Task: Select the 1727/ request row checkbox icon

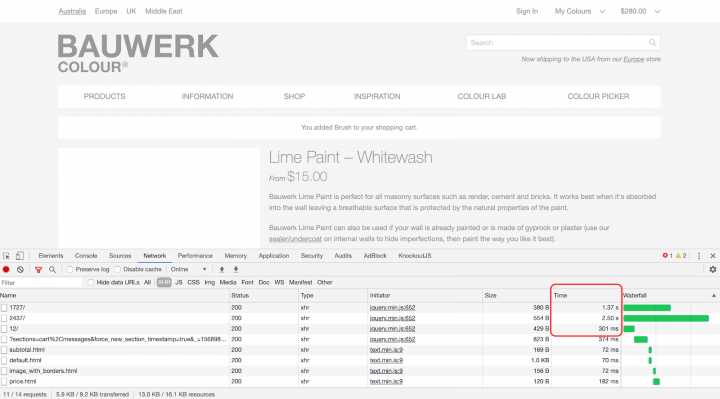Action: (x=4, y=308)
